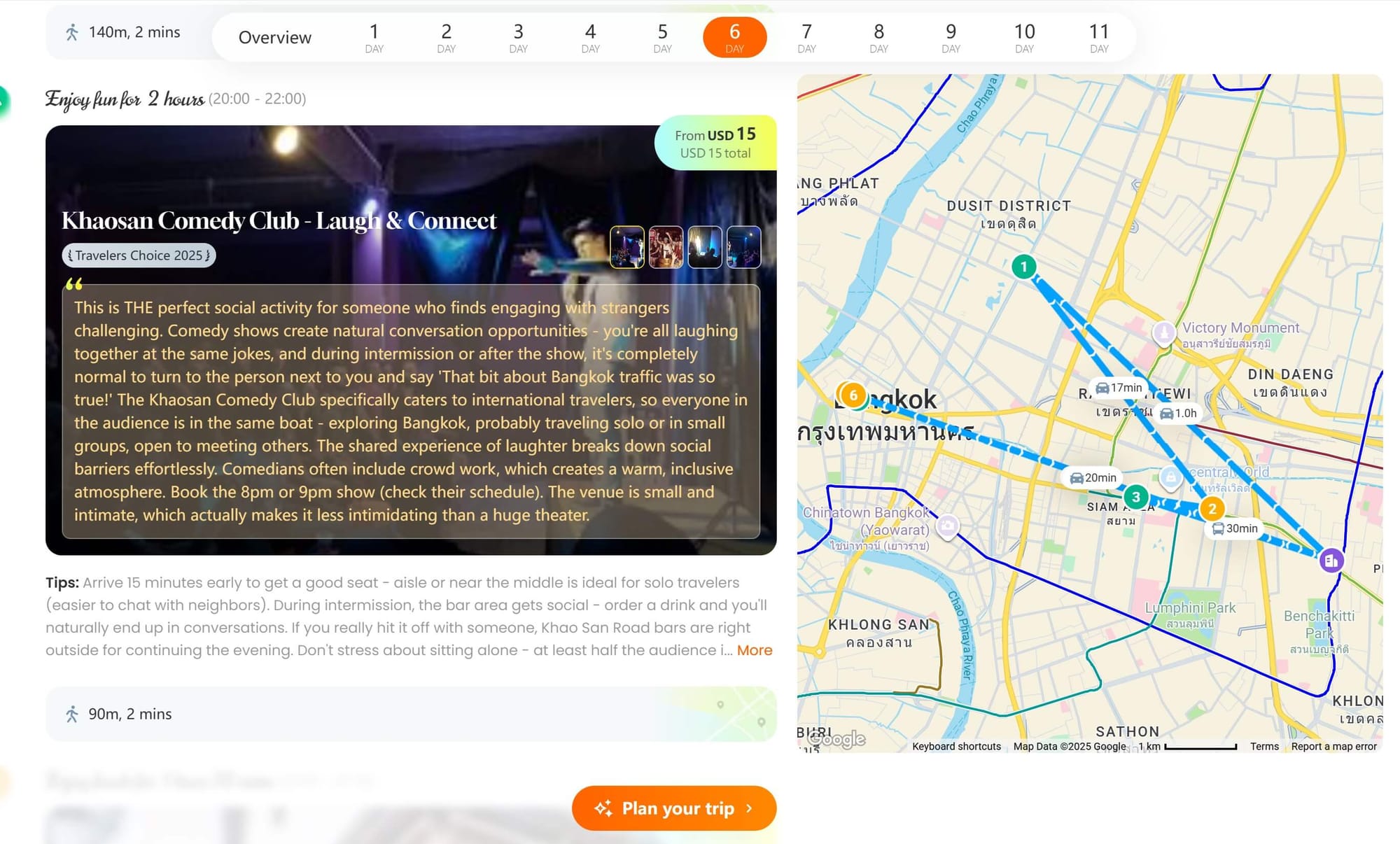The width and height of the screenshot is (1400, 844).
Task: Click the purple hotel map marker
Action: click(1331, 561)
